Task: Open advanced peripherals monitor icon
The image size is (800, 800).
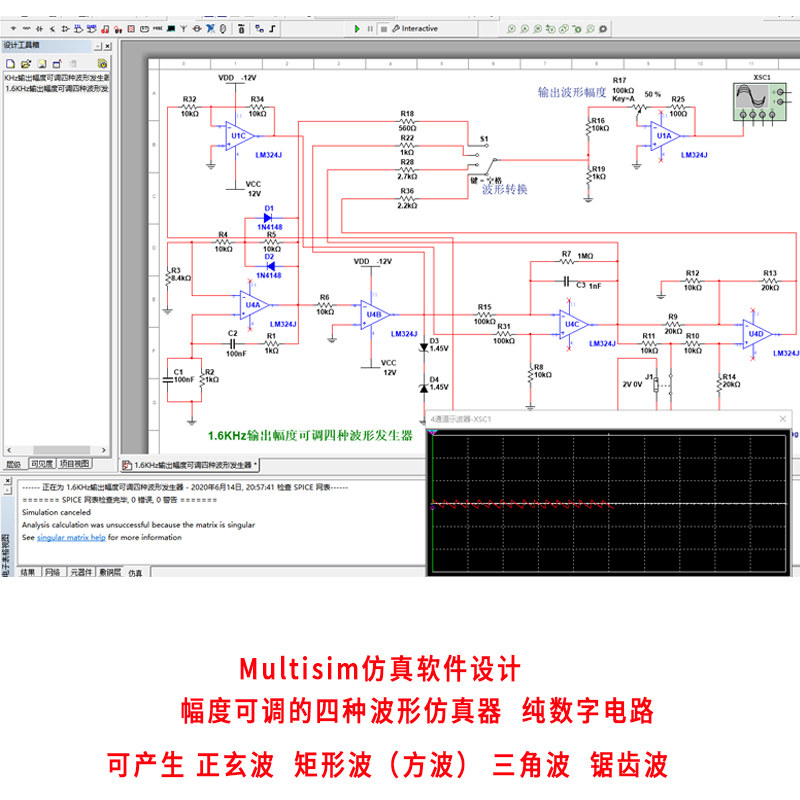Action: [x=171, y=29]
